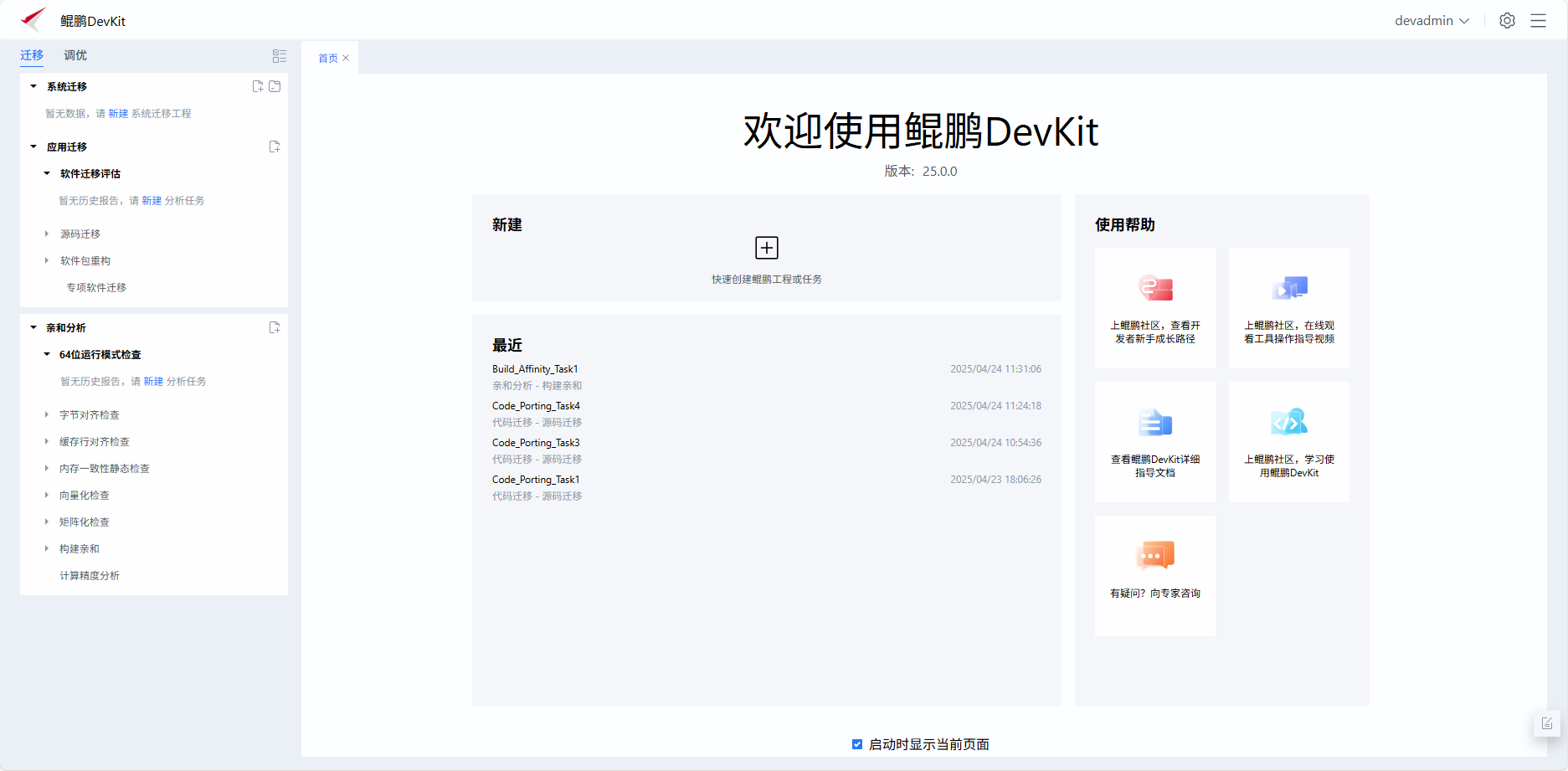Open the 学习使用鲲鹏DevKit help card

click(1289, 442)
